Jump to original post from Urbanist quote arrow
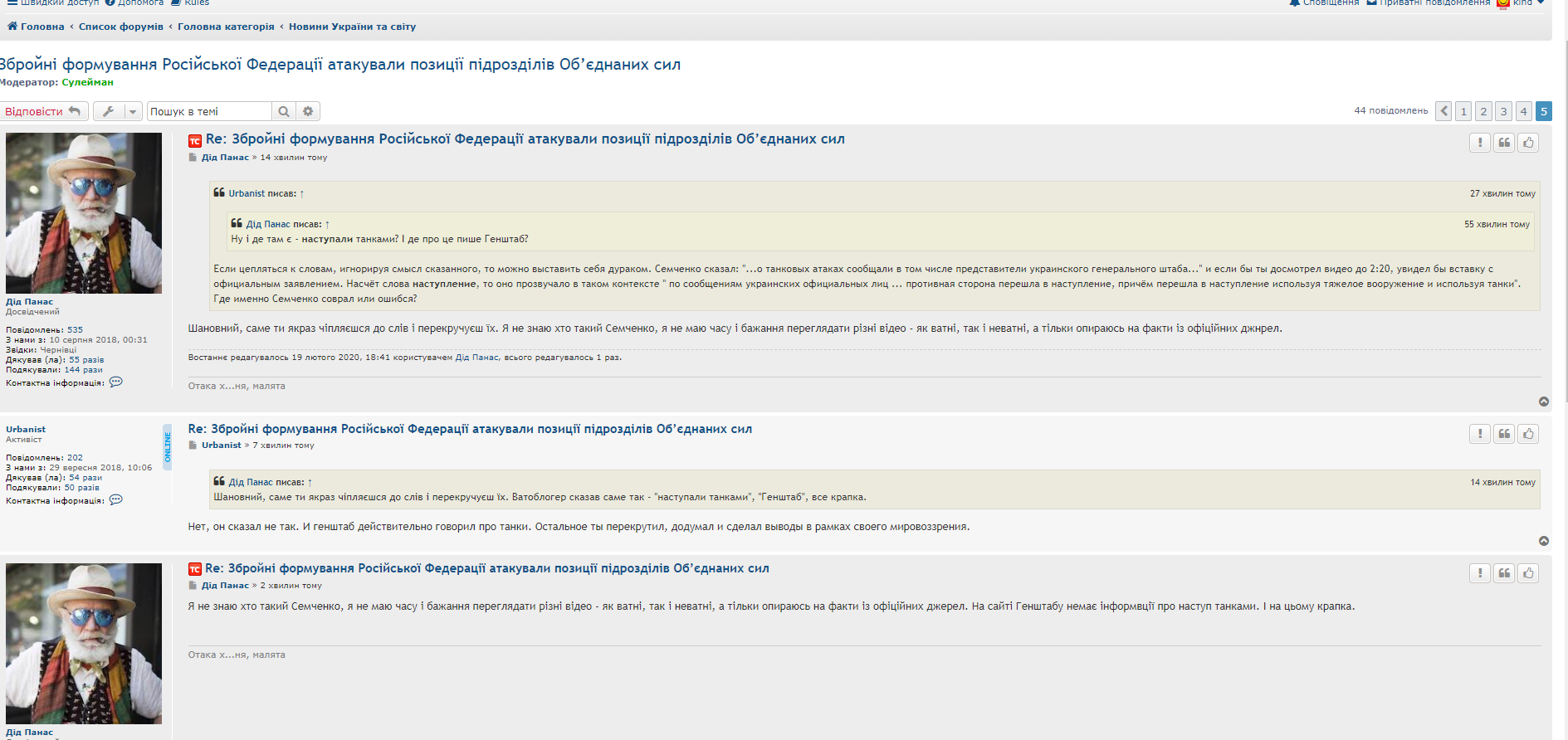The height and width of the screenshot is (740, 1568). click(302, 193)
